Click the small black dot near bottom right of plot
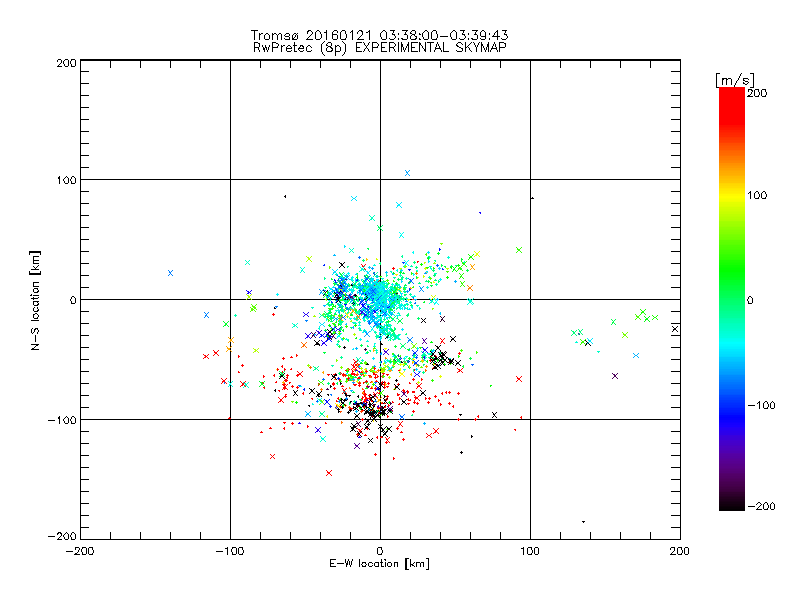The width and height of the screenshot is (800, 600). pyautogui.click(x=584, y=521)
